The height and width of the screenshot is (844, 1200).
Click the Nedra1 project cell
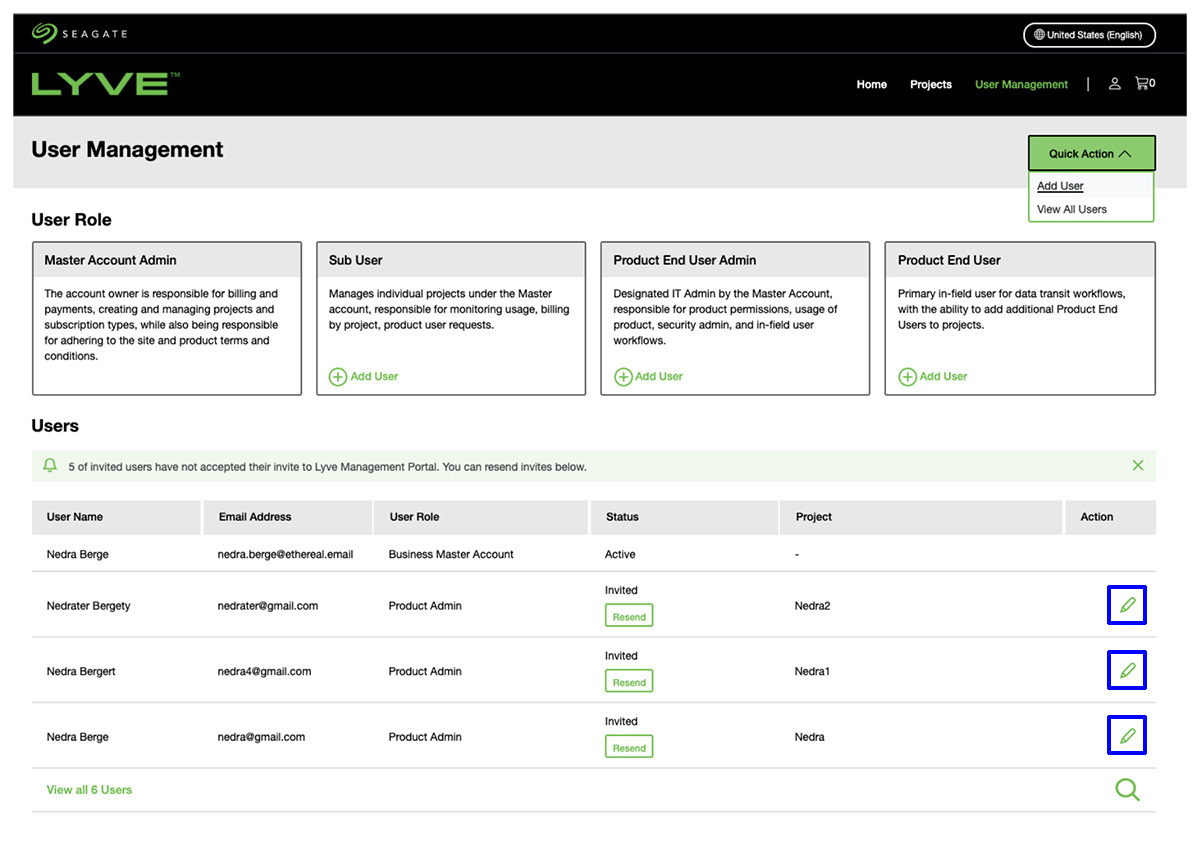click(813, 672)
